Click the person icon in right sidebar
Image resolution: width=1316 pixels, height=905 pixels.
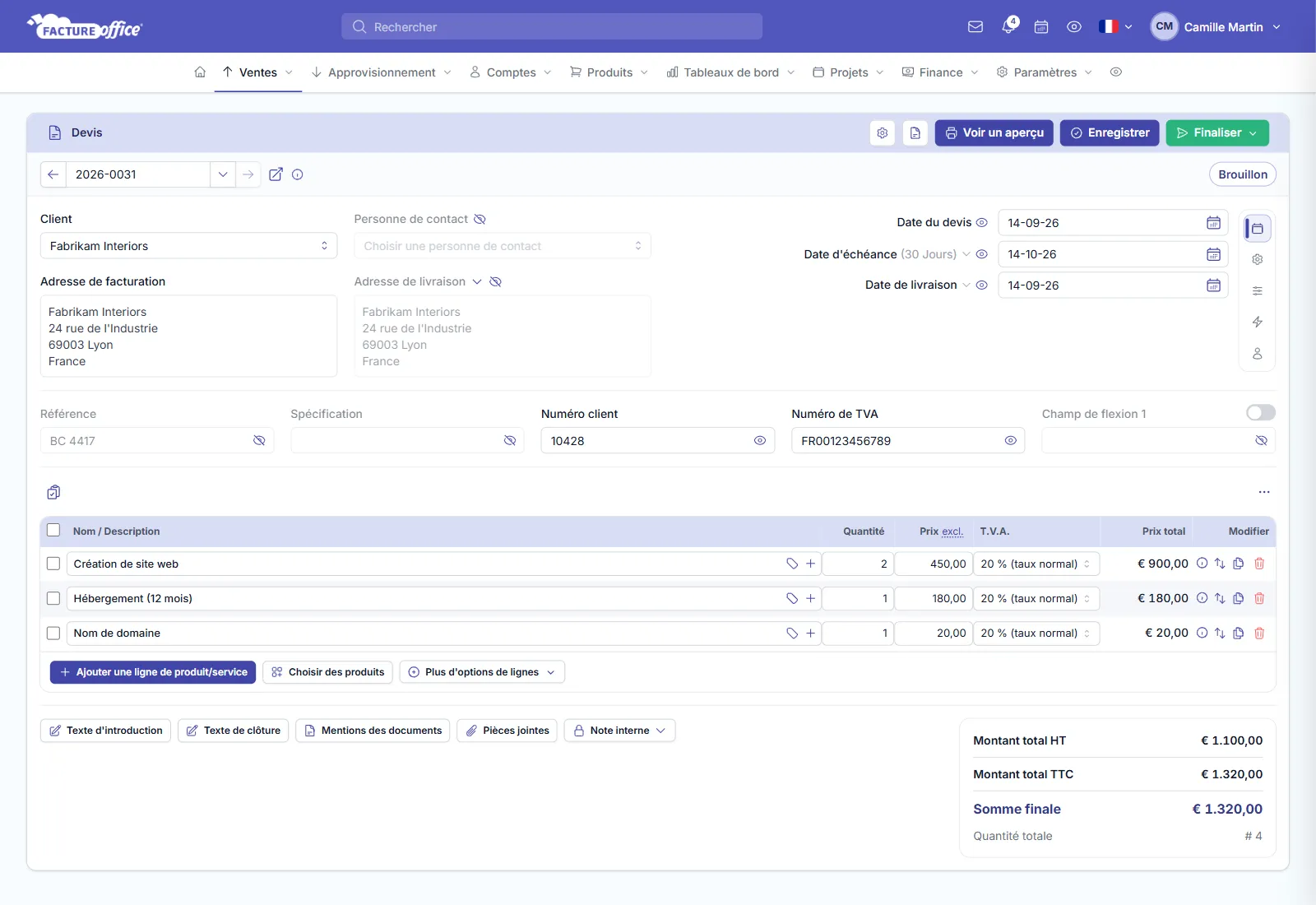(x=1258, y=353)
